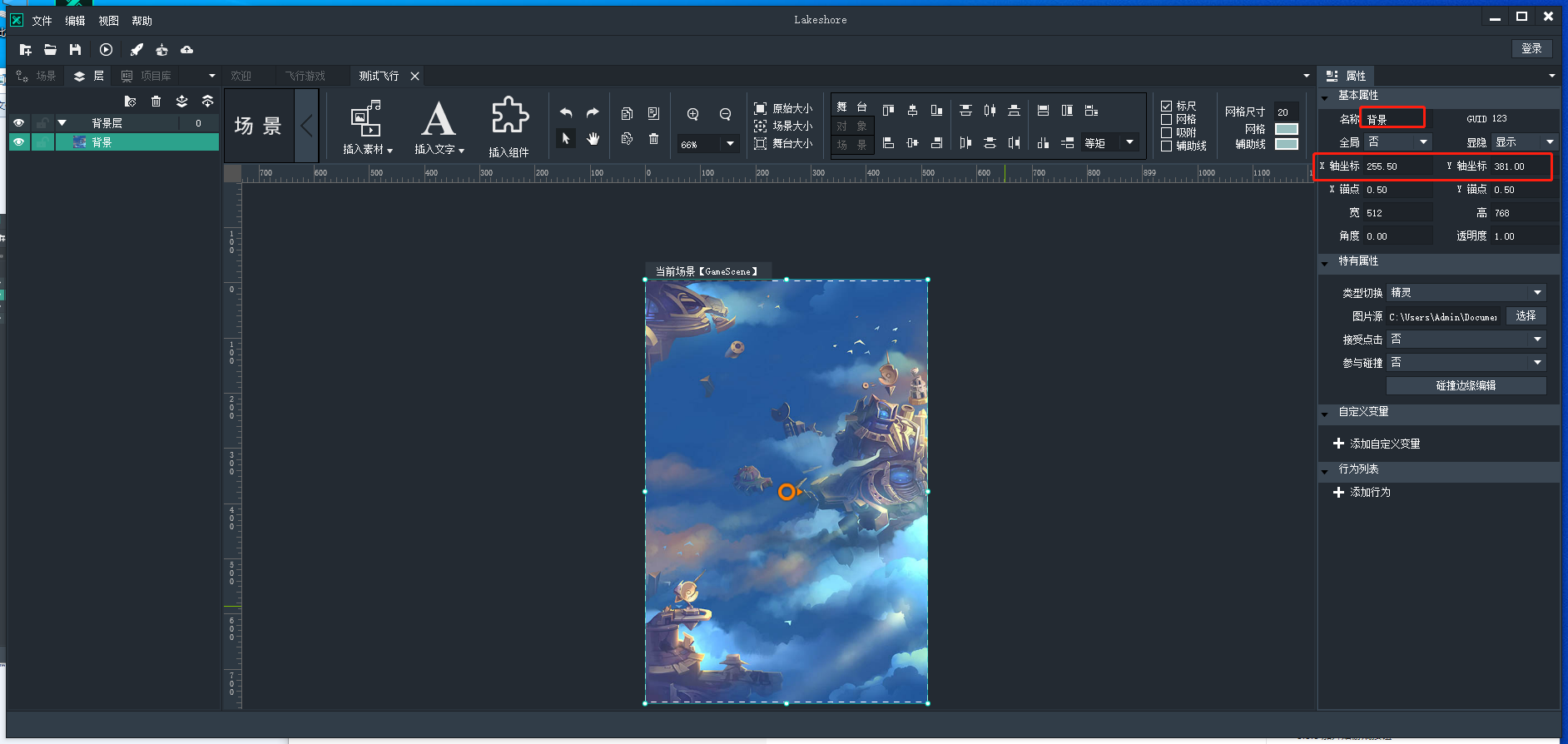
Task: Click the 网格尺寸 grid size field
Action: [1288, 112]
